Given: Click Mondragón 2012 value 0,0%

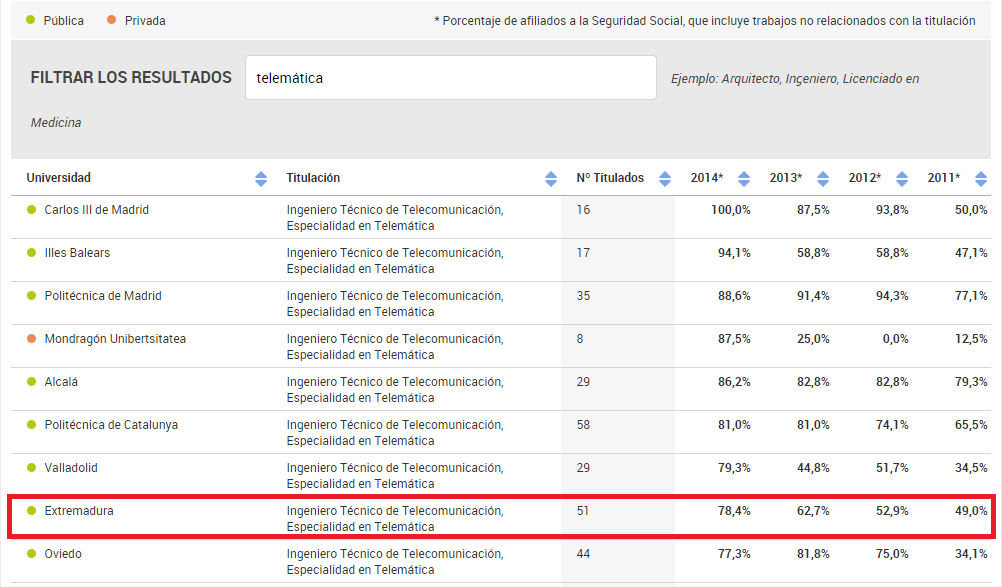Looking at the screenshot, I should 896,339.
